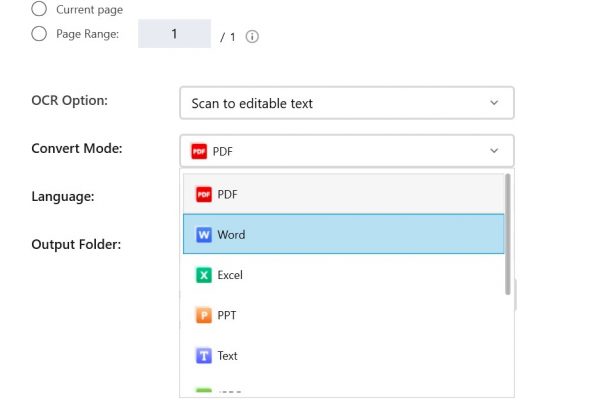Viewport: 600px width, 400px height.
Task: Click the orange PPT icon
Action: point(204,315)
